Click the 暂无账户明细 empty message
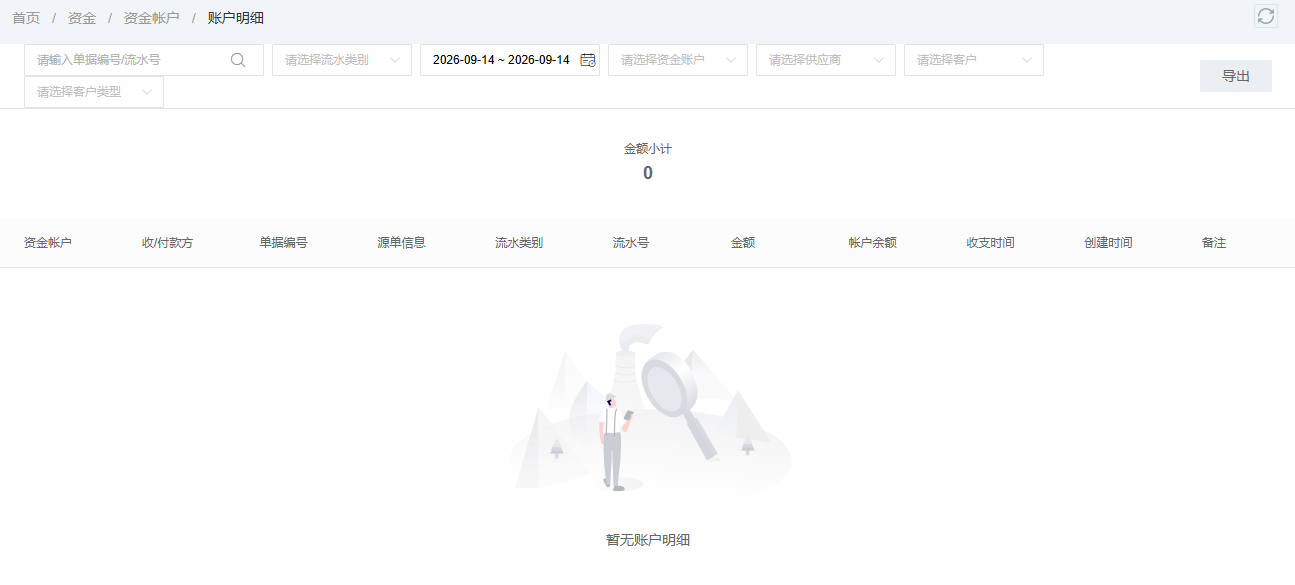 [x=648, y=540]
